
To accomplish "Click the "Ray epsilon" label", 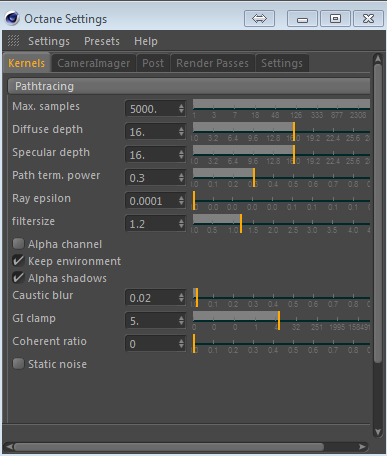I will tap(41, 198).
